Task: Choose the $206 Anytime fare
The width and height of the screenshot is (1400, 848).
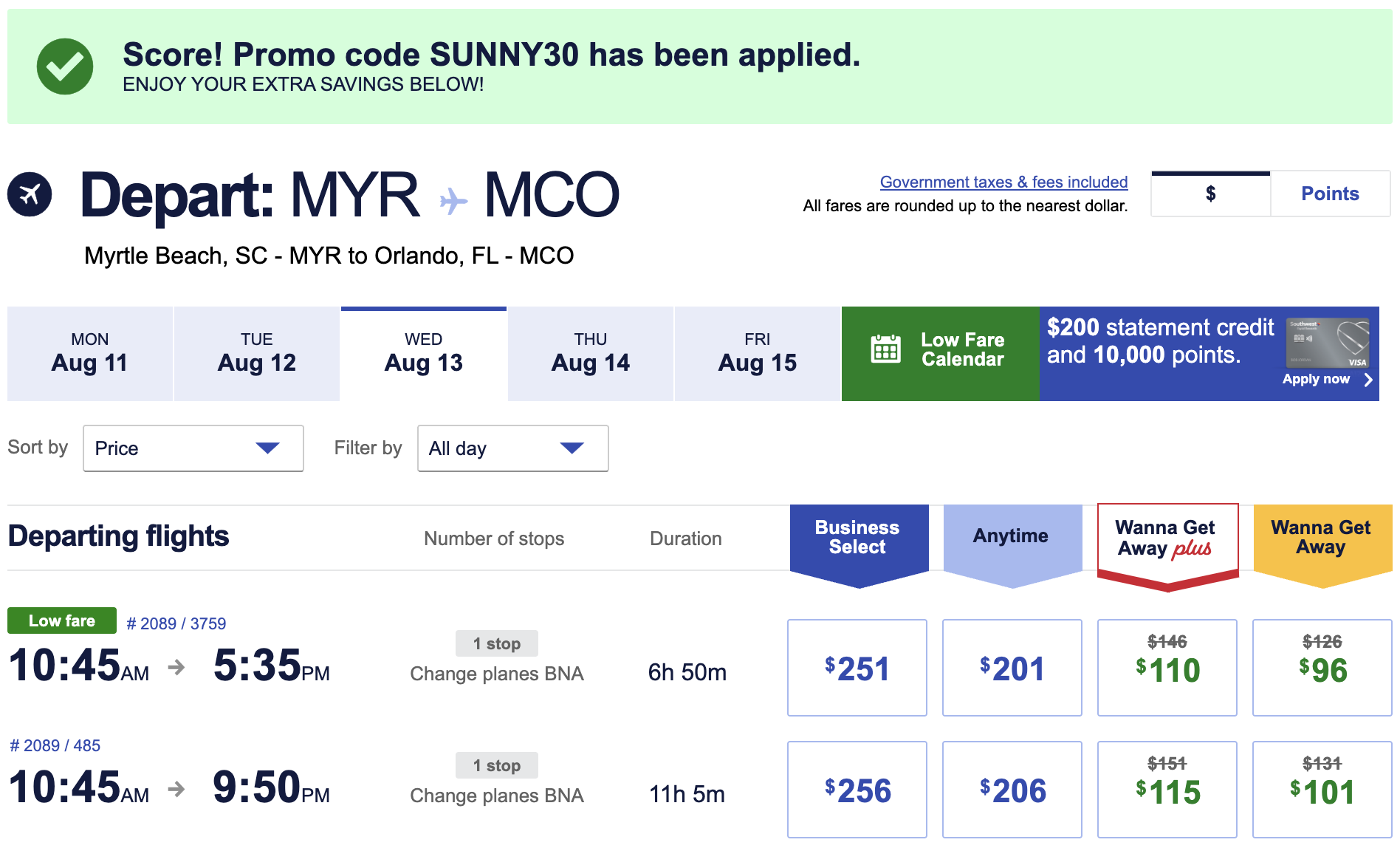Action: 1012,790
